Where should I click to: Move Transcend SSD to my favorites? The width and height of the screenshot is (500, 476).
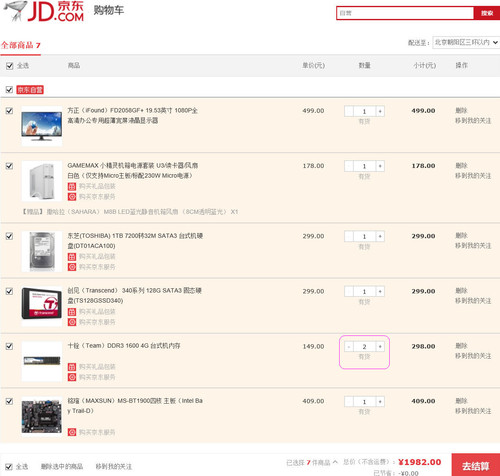pos(473,301)
